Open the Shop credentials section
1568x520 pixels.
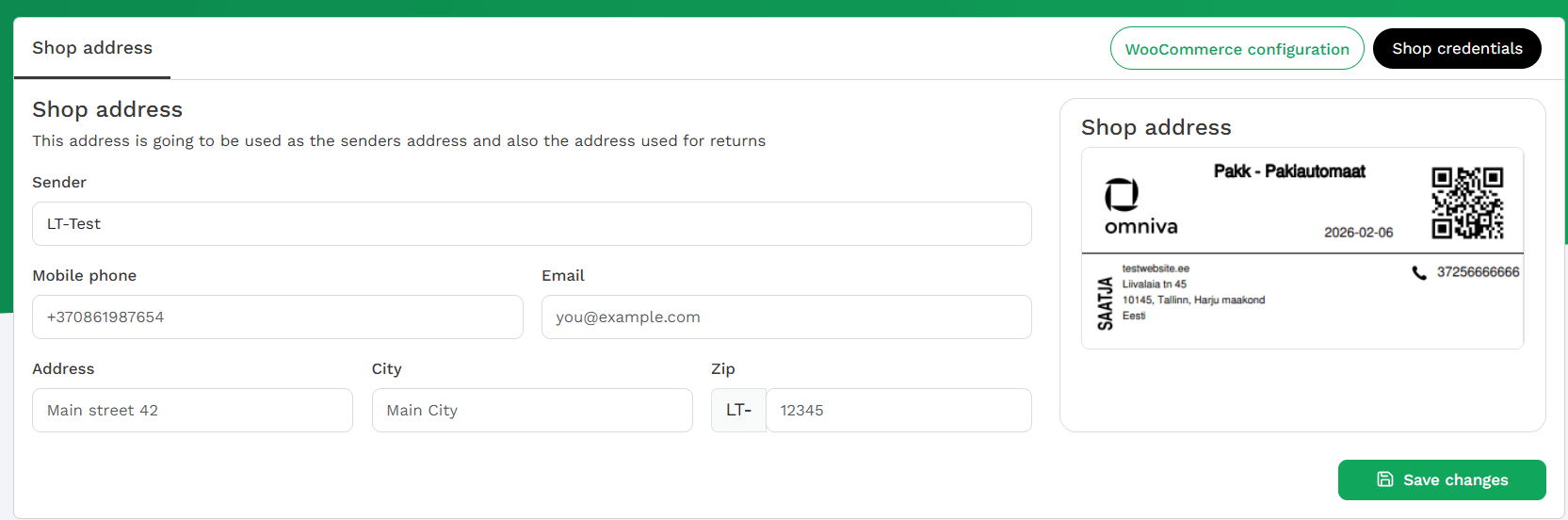pyautogui.click(x=1456, y=49)
